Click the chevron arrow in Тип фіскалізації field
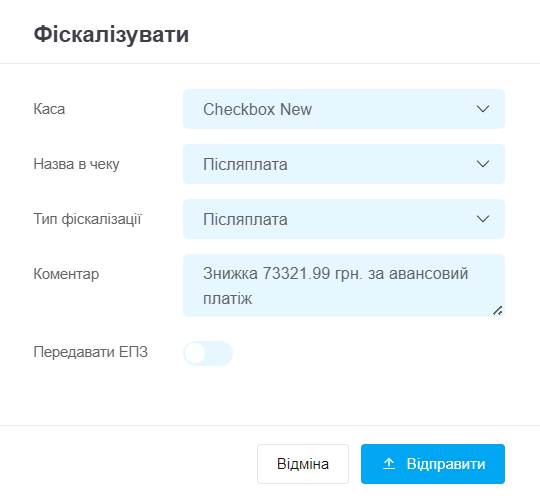The image size is (540, 500). tap(483, 219)
